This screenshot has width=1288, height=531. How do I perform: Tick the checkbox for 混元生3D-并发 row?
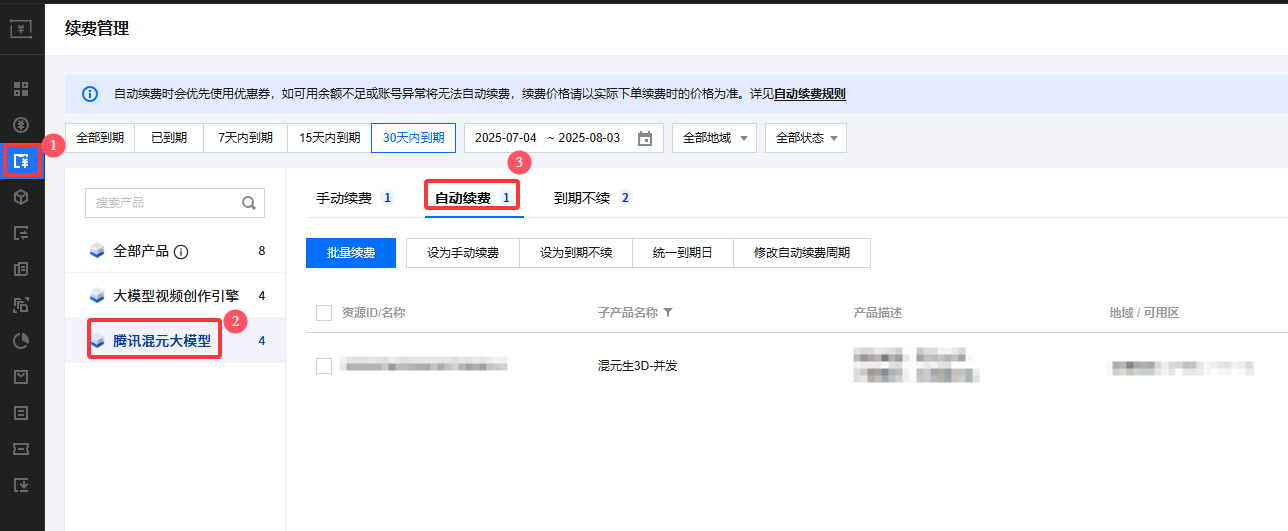click(324, 366)
